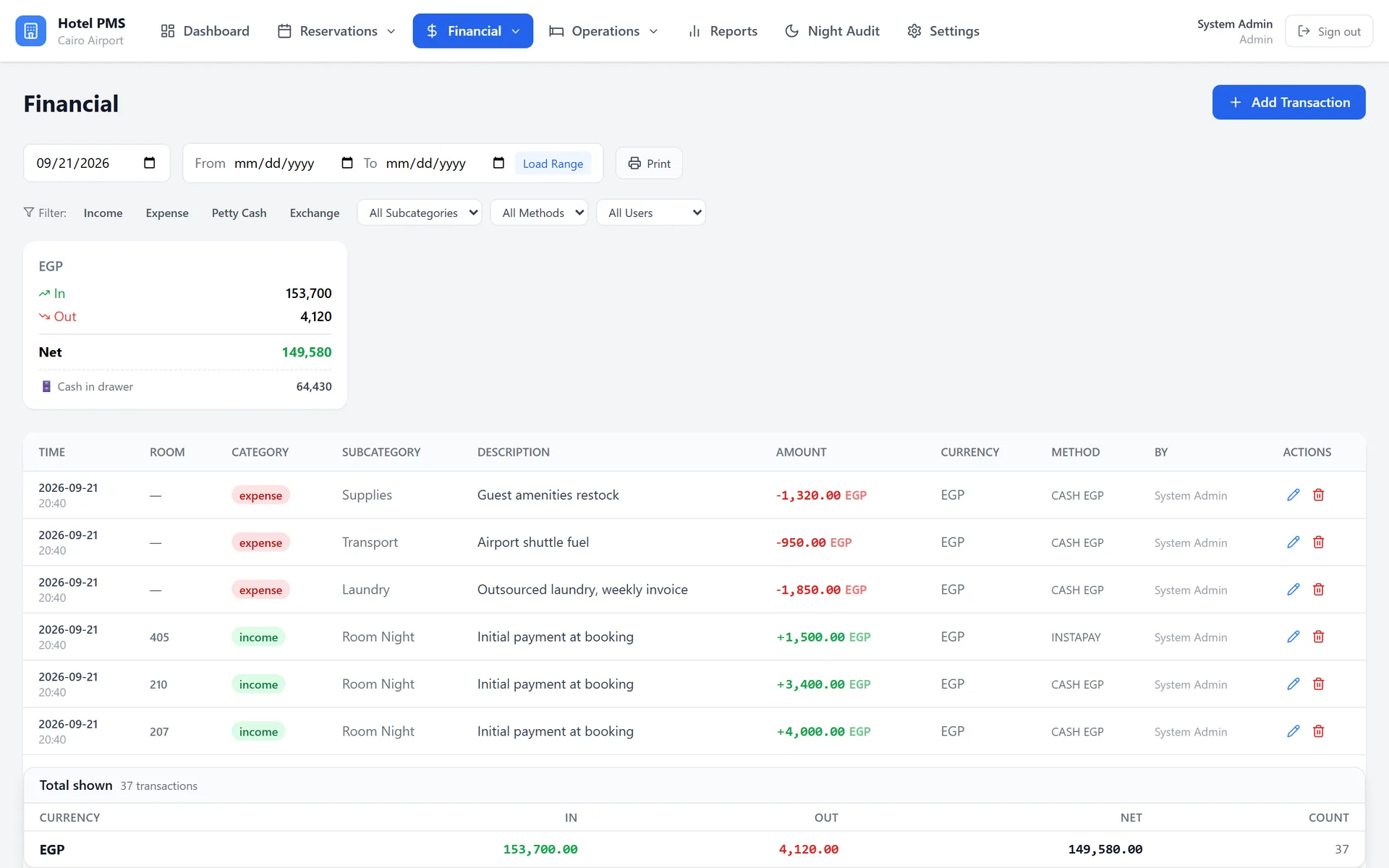Viewport: 1389px width, 868px height.
Task: Open calendar picker for the 09/21/2026 date
Action: [149, 163]
